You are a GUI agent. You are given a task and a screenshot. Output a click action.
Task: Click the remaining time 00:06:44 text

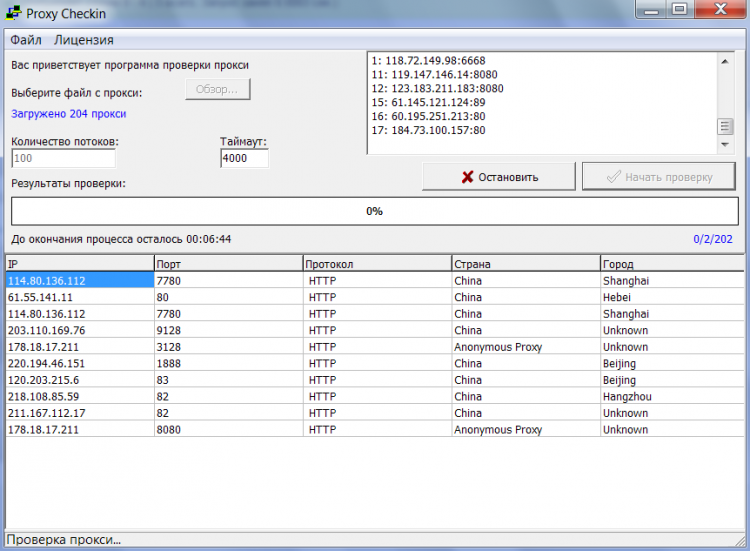pyautogui.click(x=209, y=239)
